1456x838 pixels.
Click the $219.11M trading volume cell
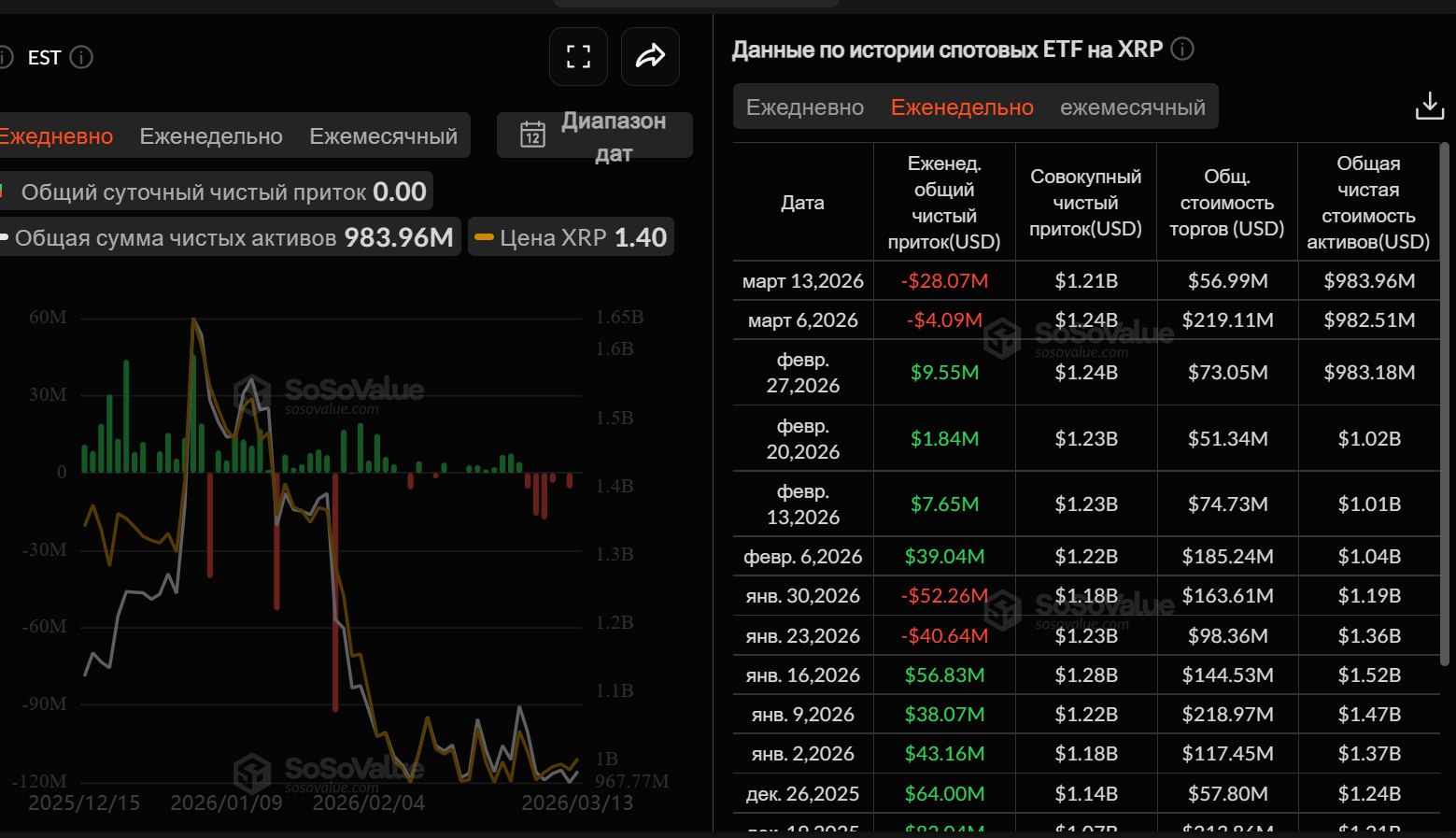click(1227, 320)
